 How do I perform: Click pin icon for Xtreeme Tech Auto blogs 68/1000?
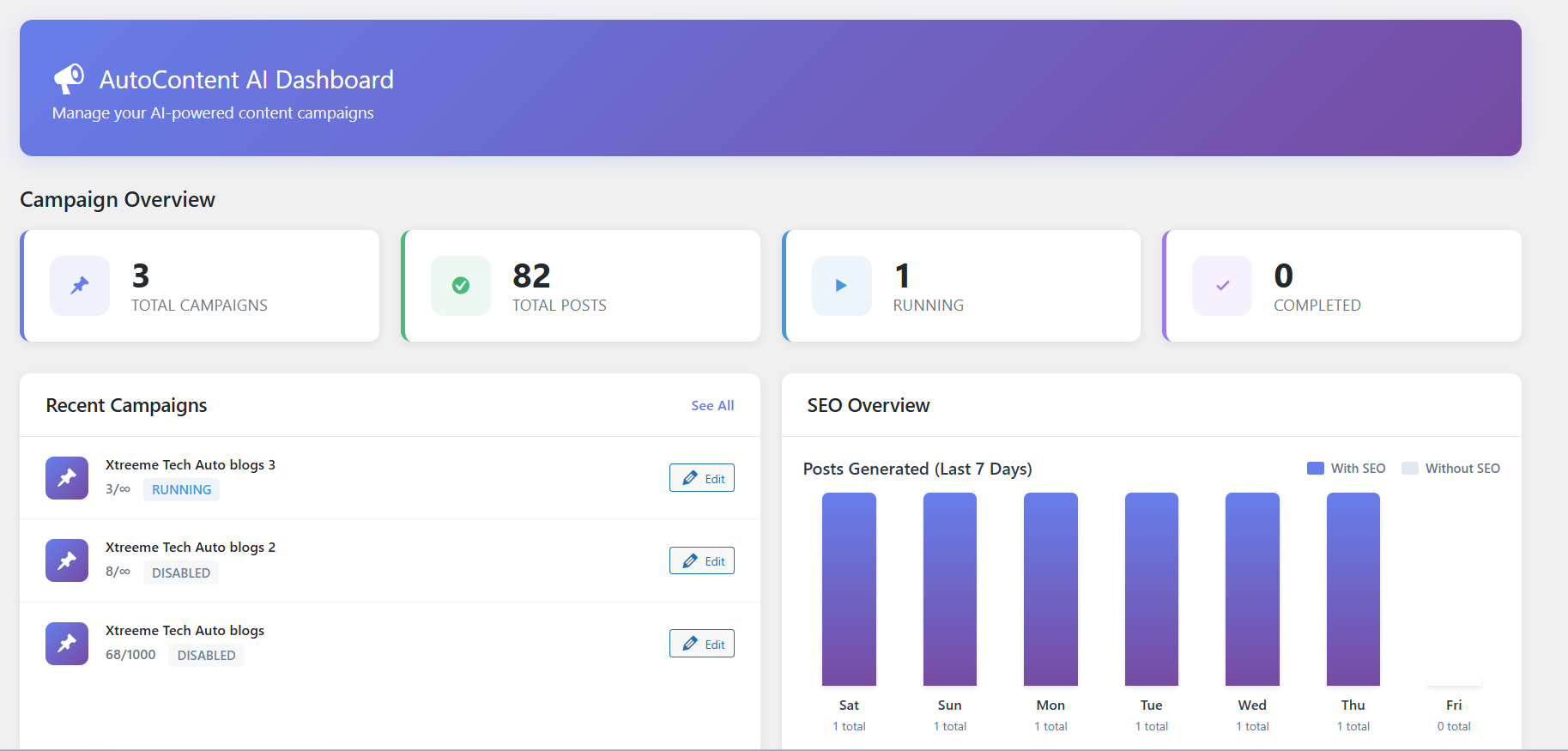pyautogui.click(x=67, y=644)
